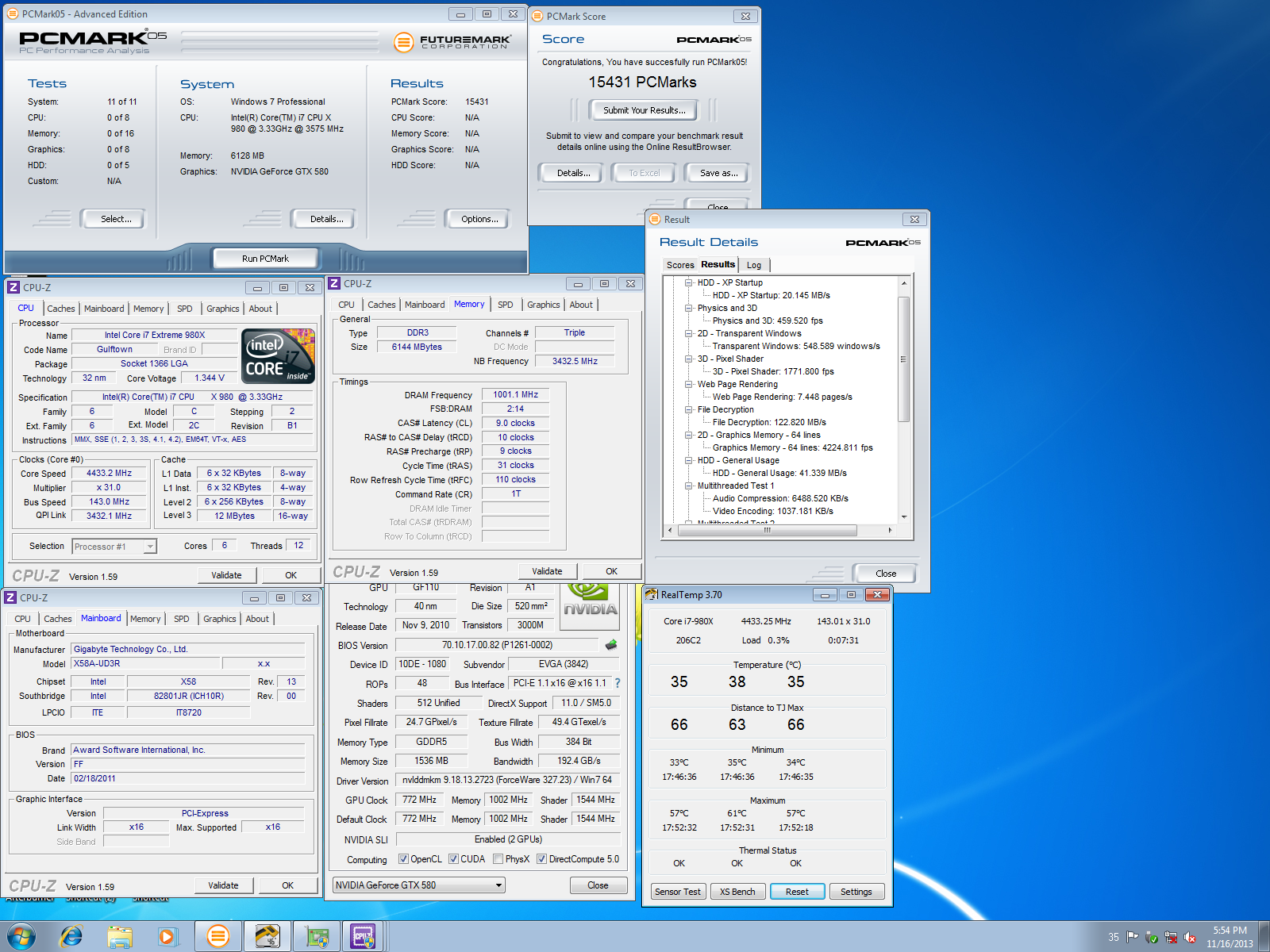Switch to CPU-Z purple taskbar button
The image size is (1270, 952).
tap(364, 937)
